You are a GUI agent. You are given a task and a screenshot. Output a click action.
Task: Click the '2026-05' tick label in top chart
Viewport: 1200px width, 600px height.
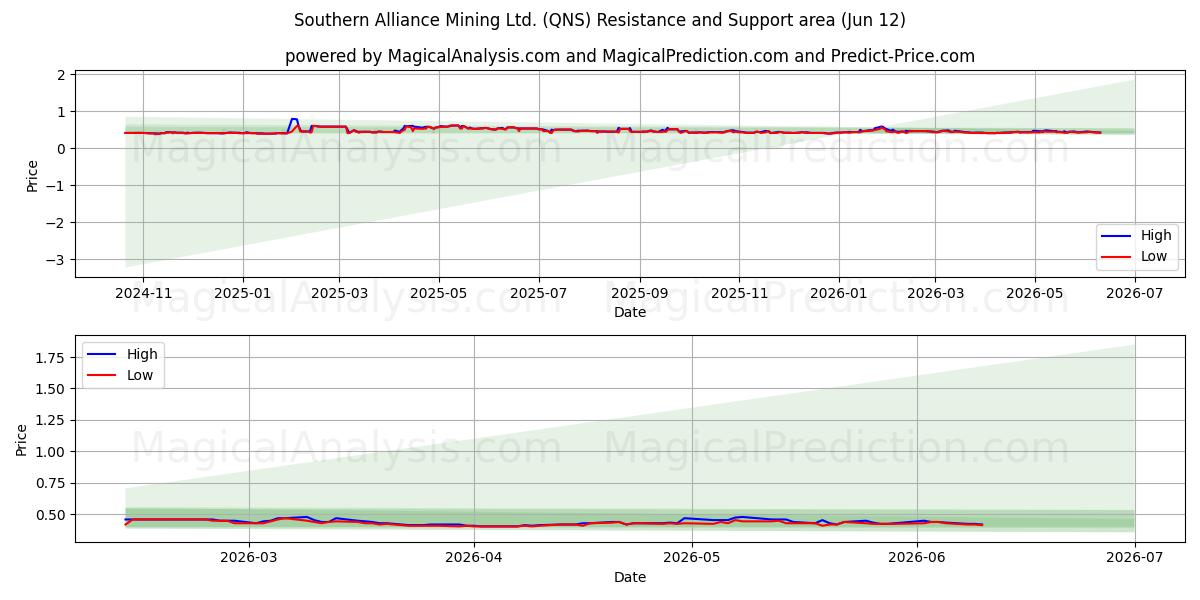coord(1035,293)
